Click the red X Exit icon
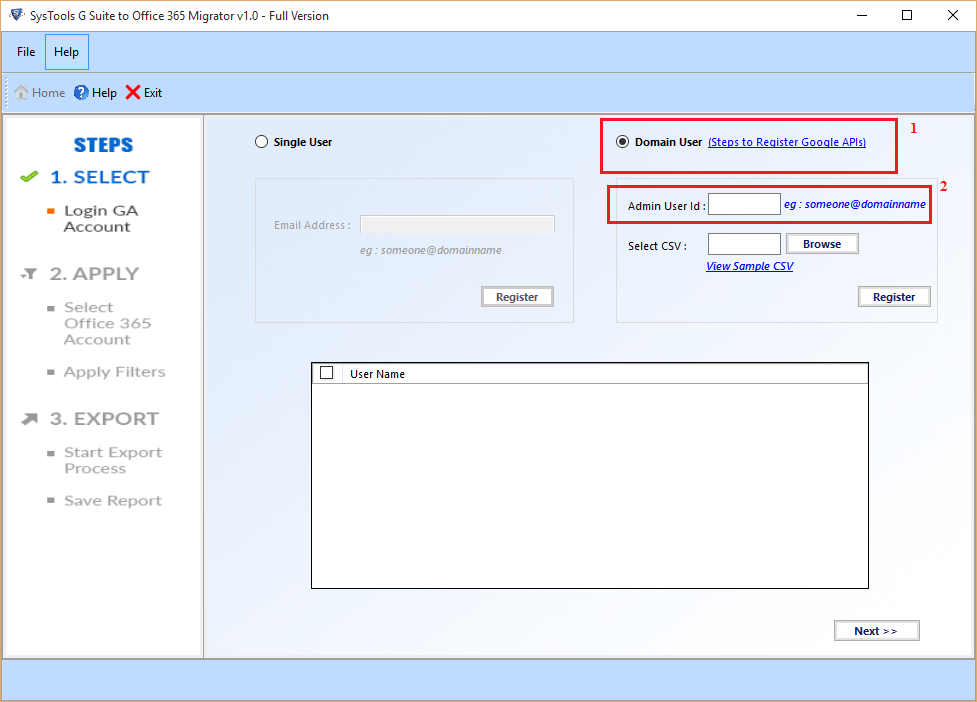977x702 pixels. click(x=133, y=92)
